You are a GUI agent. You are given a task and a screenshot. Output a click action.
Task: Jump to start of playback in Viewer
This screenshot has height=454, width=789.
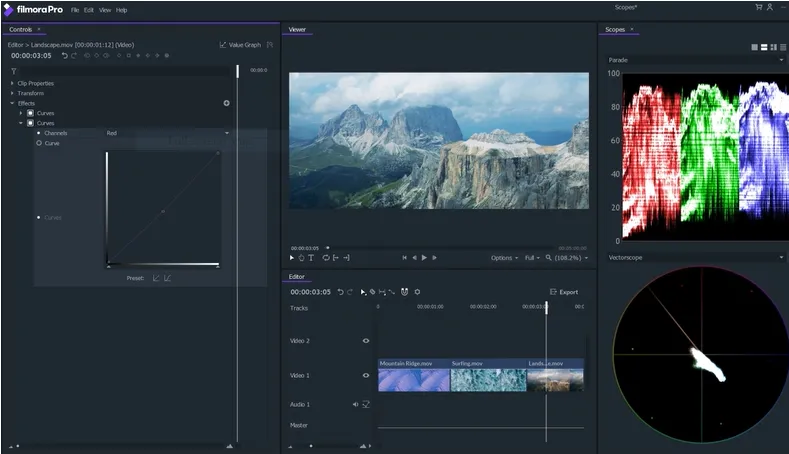click(405, 258)
